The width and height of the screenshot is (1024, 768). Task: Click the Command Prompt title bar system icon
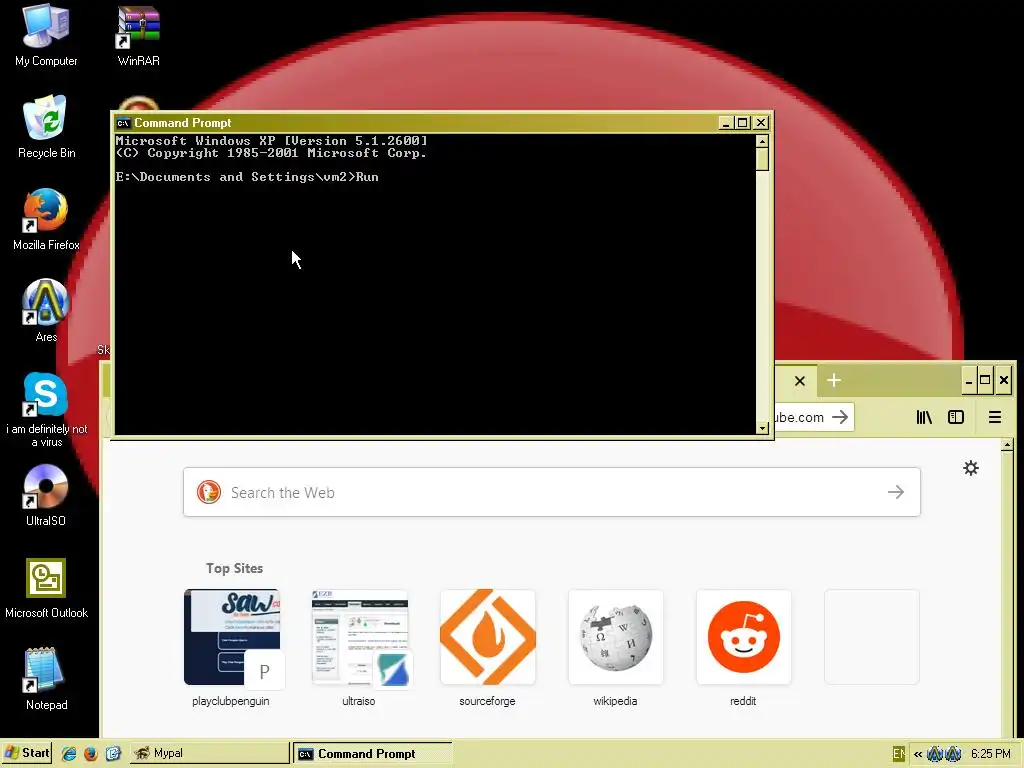click(122, 123)
